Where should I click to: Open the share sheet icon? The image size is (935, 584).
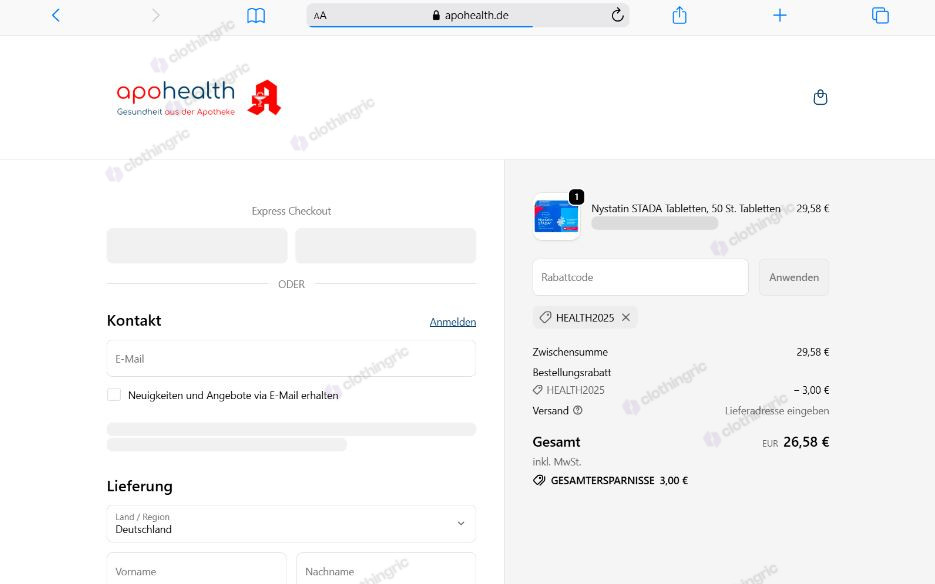pyautogui.click(x=679, y=15)
